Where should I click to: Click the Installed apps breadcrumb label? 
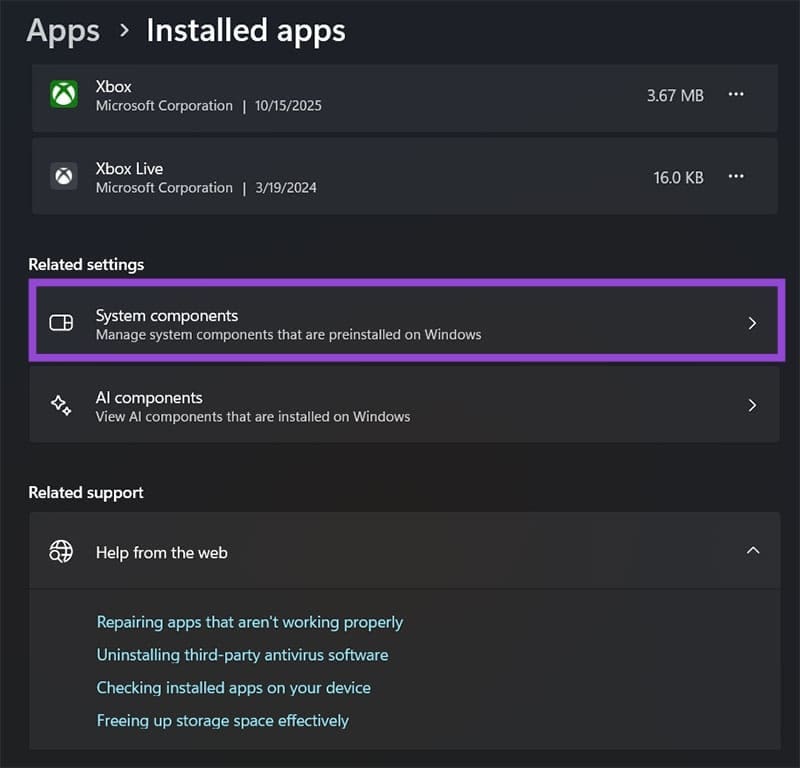tap(245, 31)
